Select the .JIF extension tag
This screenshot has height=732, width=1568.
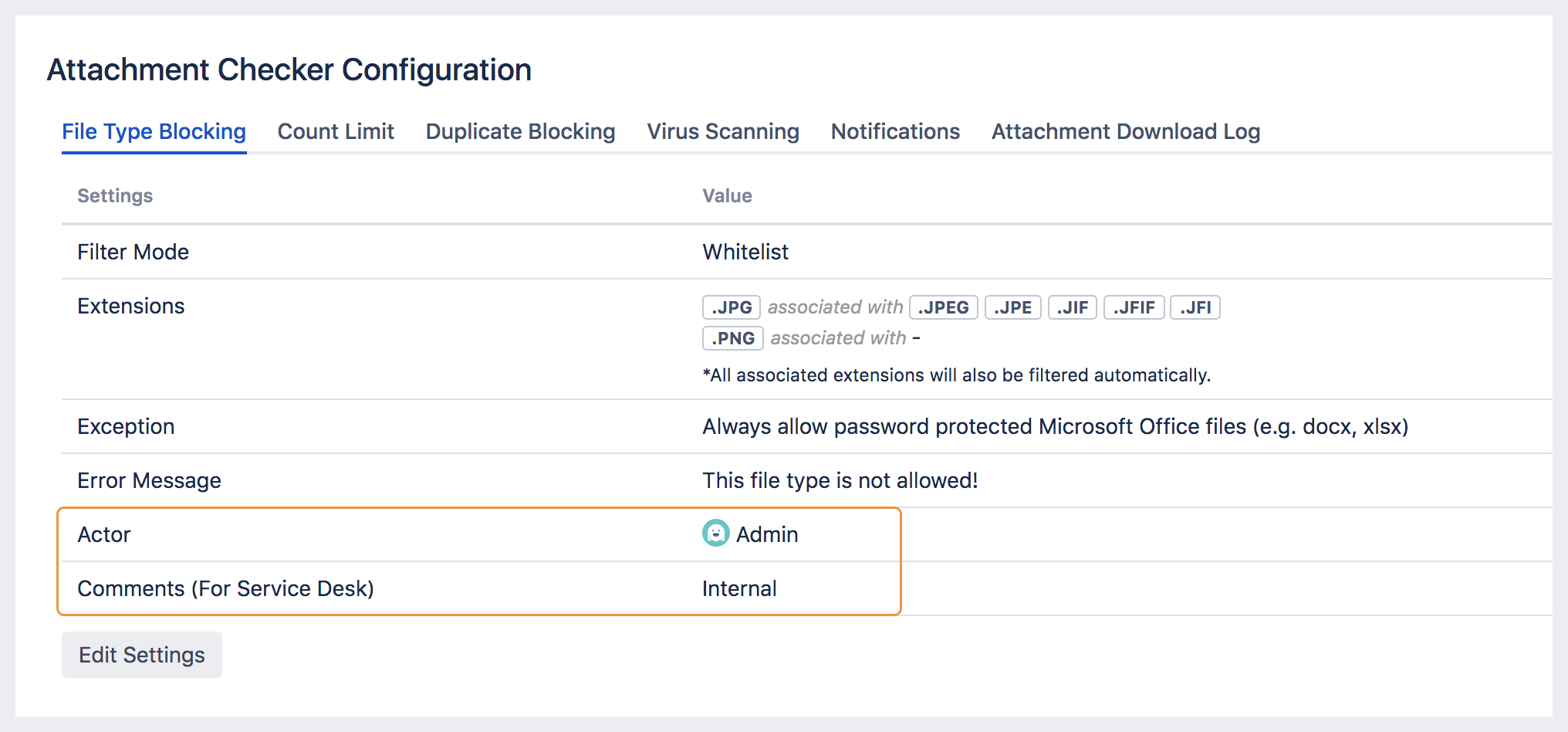tap(1072, 307)
